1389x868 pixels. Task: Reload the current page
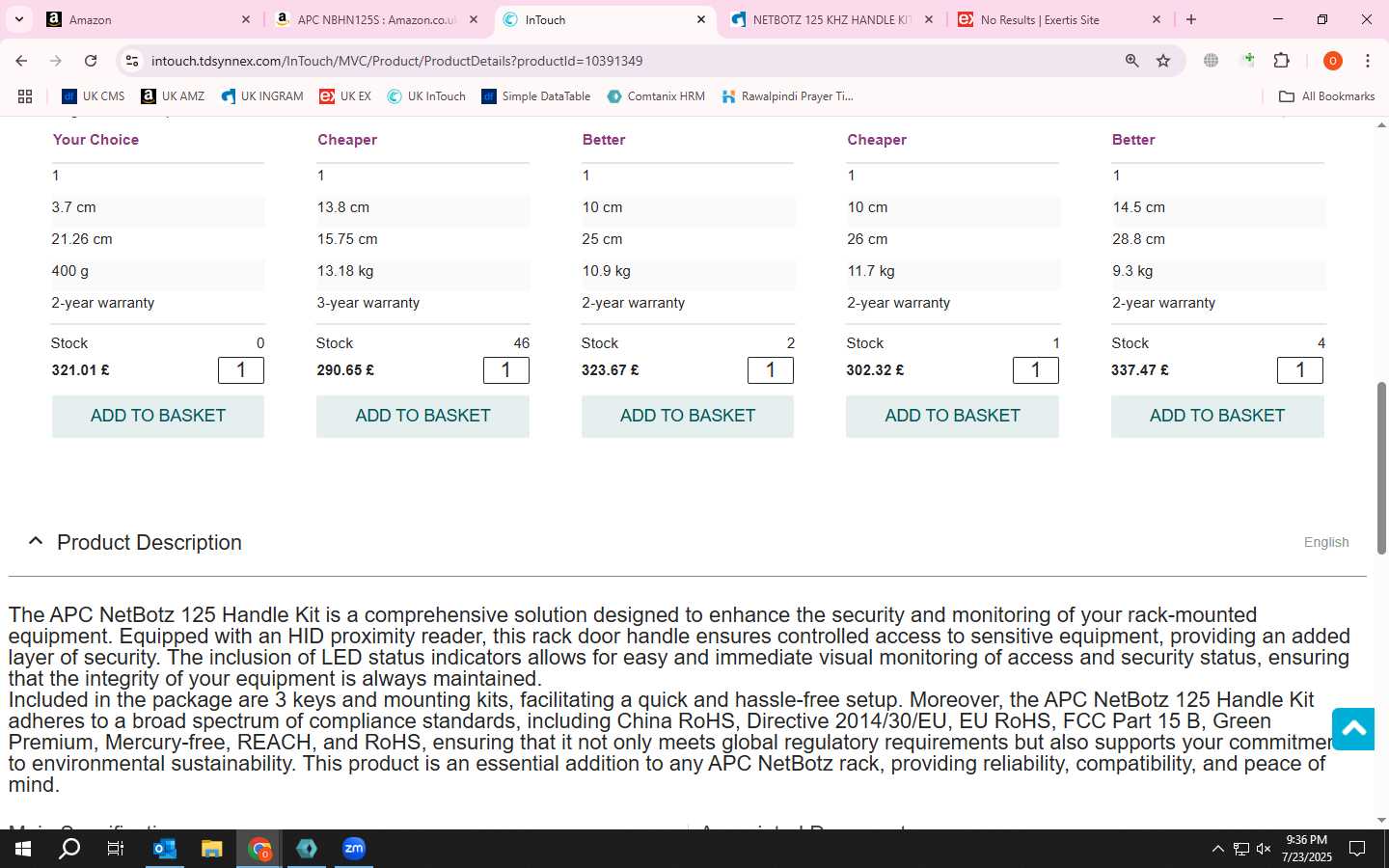pos(91,61)
